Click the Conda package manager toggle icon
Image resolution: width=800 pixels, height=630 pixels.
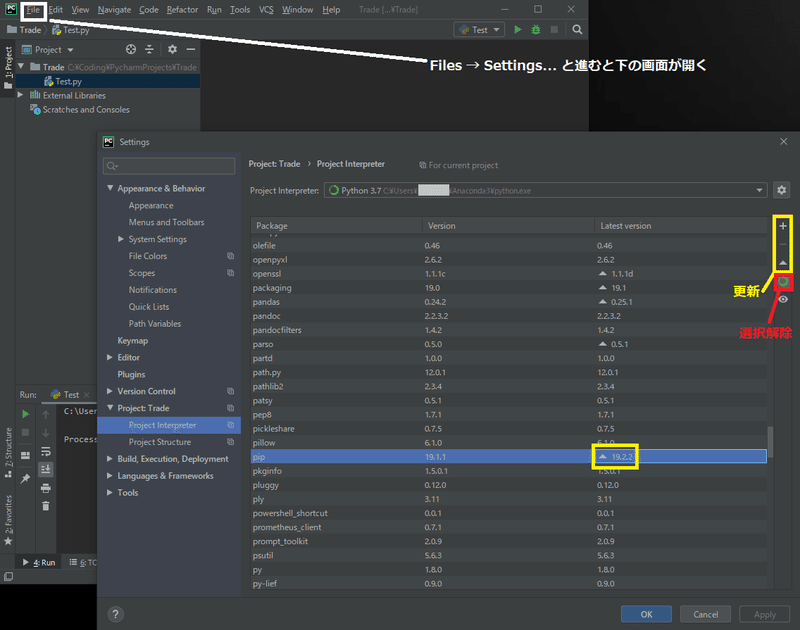click(x=783, y=282)
